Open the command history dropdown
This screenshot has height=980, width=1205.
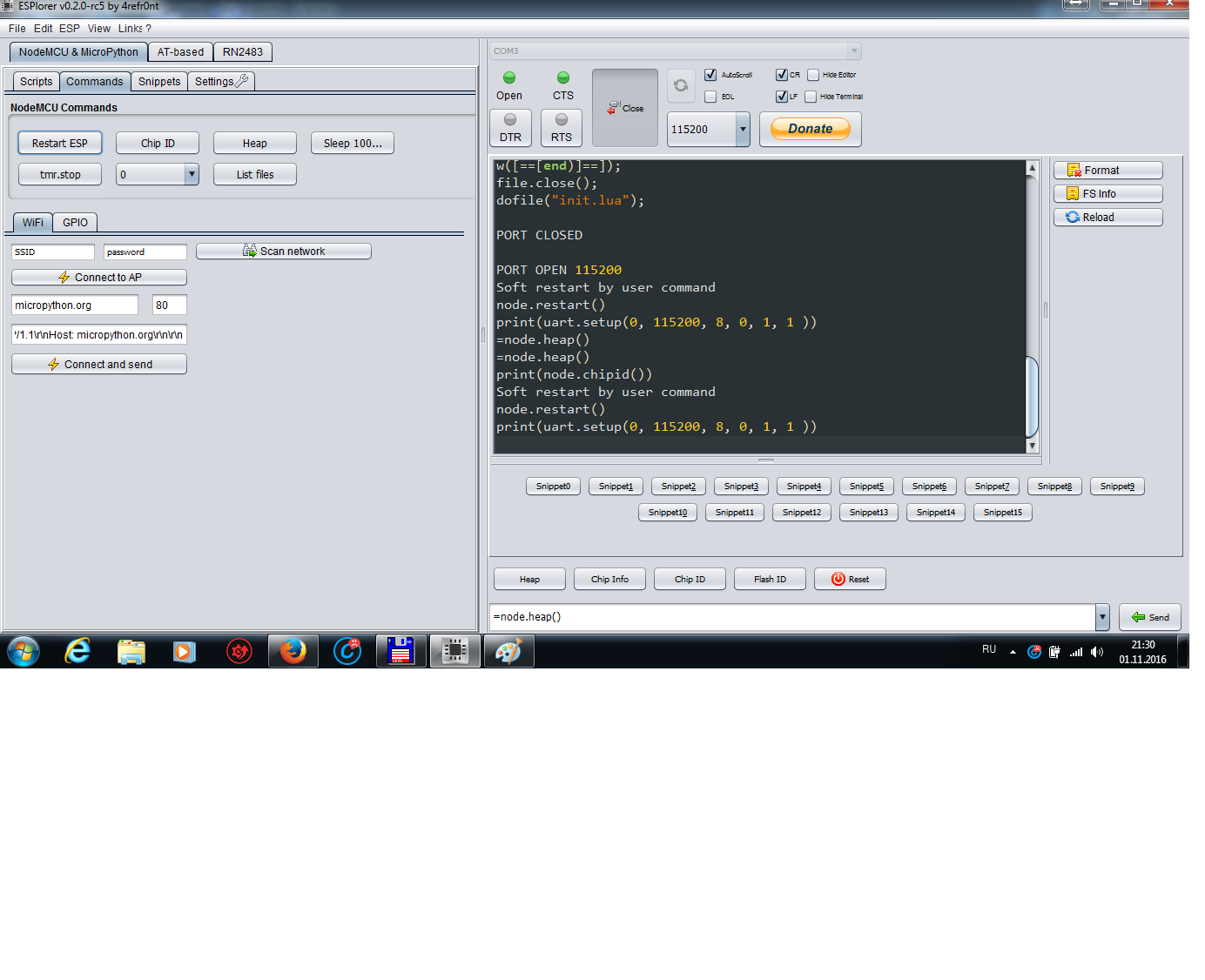click(x=1102, y=617)
